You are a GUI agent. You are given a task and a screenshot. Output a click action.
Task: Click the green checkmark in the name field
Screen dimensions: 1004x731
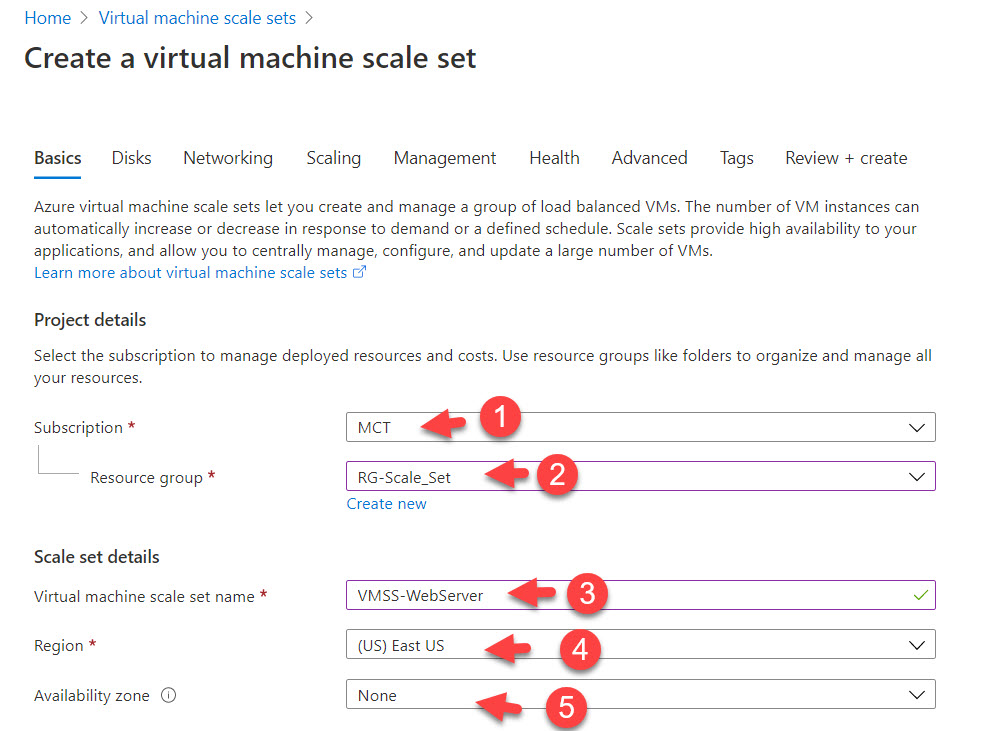click(x=920, y=596)
